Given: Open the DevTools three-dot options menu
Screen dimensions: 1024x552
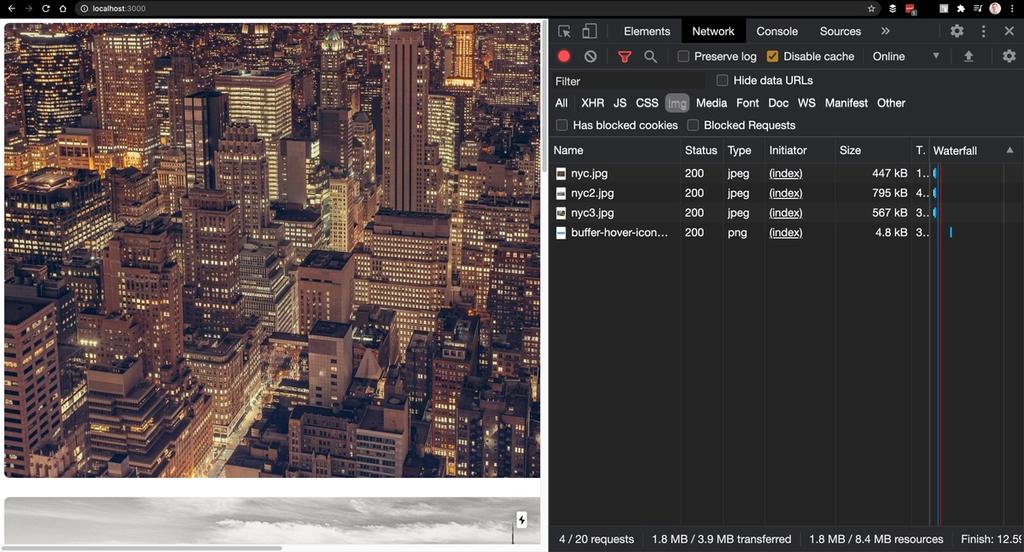Looking at the screenshot, I should 983,31.
